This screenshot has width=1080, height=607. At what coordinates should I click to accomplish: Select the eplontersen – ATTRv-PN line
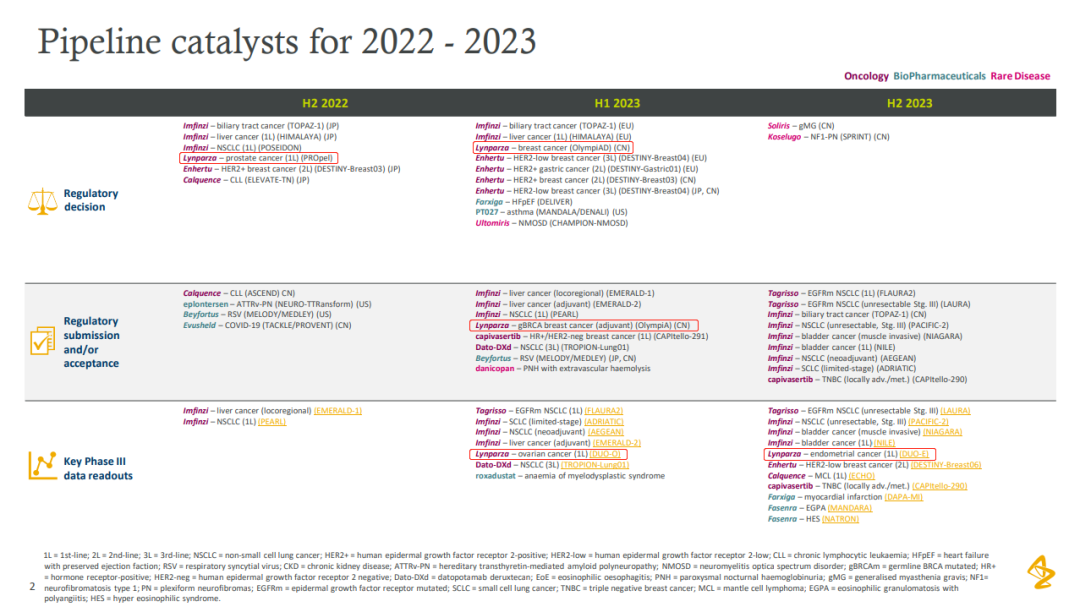[277, 304]
